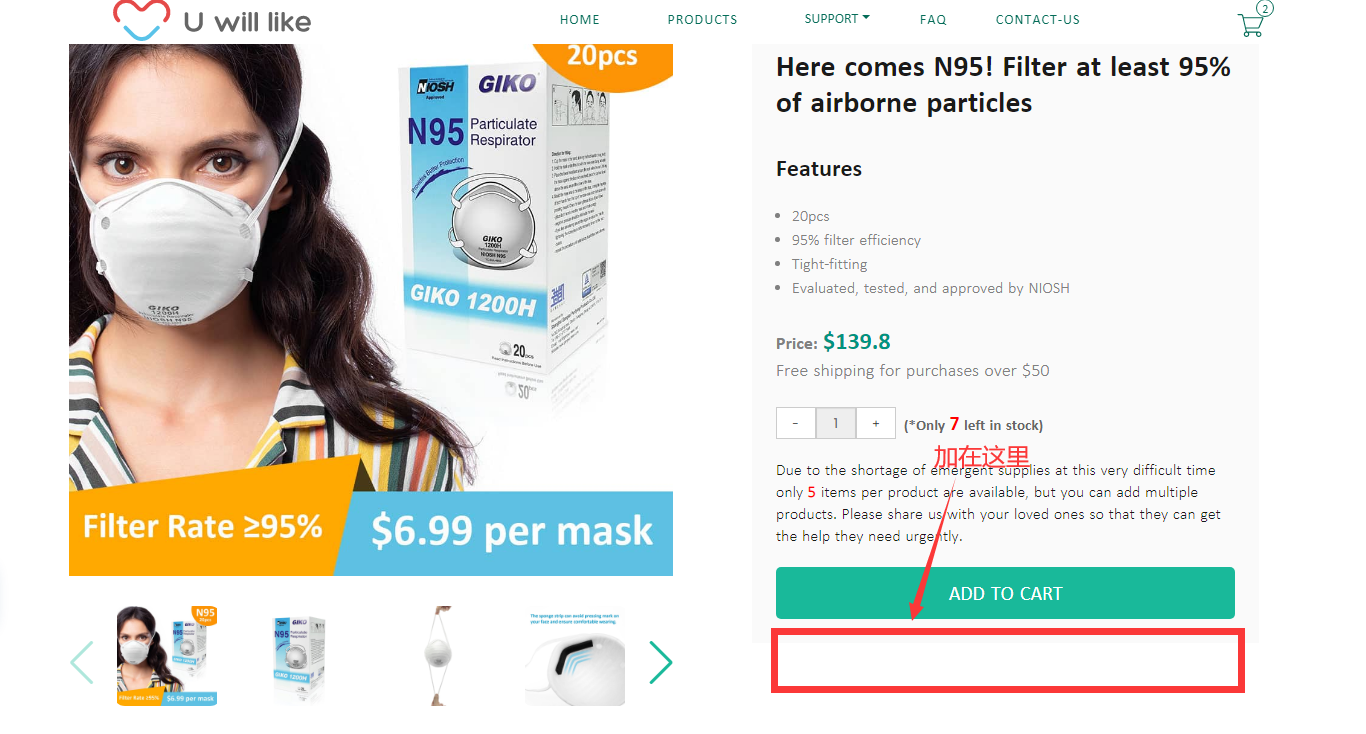This screenshot has width=1366, height=734.
Task: Open the PRODUCTS menu item
Action: 702,19
